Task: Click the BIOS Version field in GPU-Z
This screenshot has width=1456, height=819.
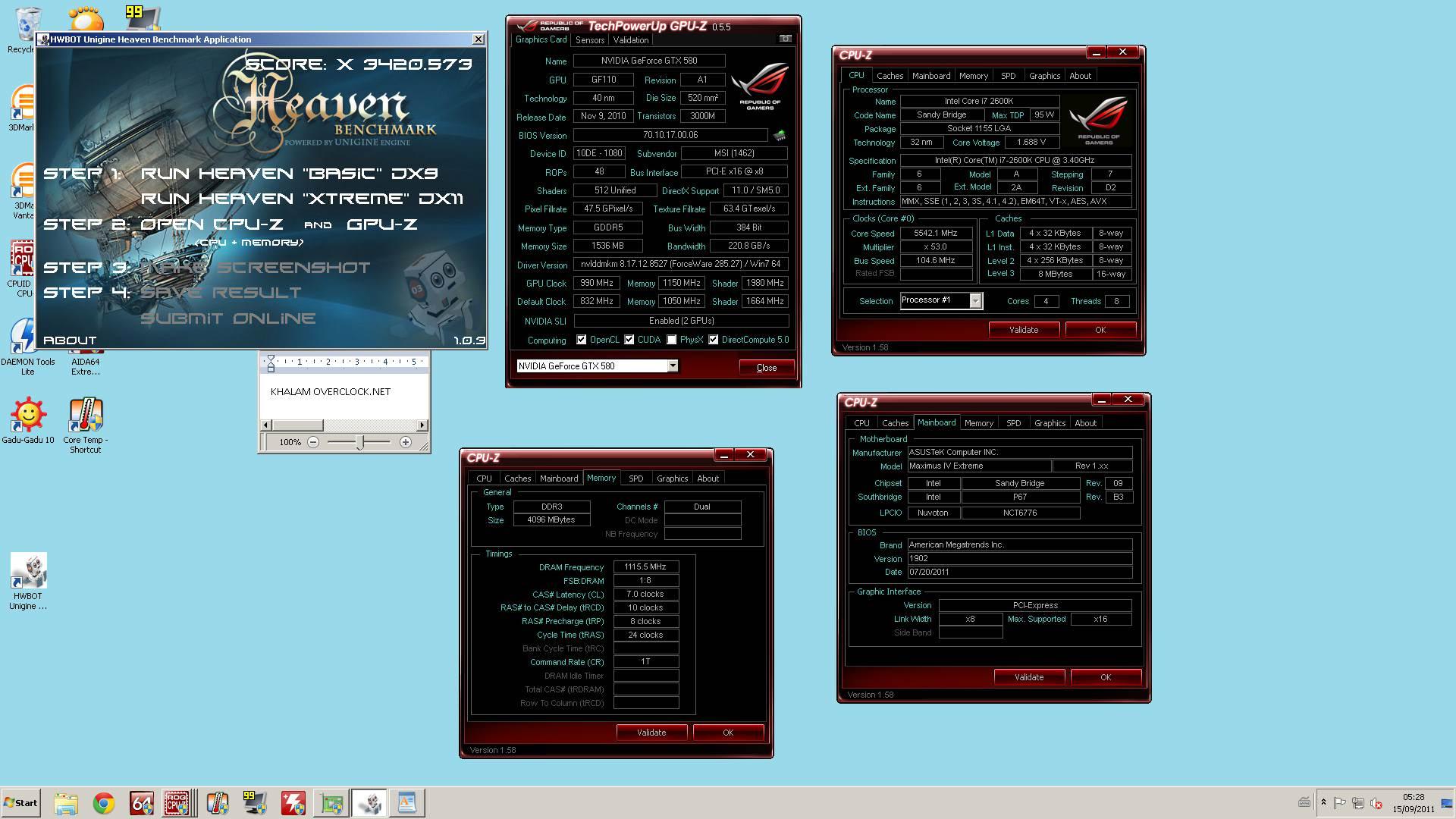Action: pyautogui.click(x=671, y=136)
